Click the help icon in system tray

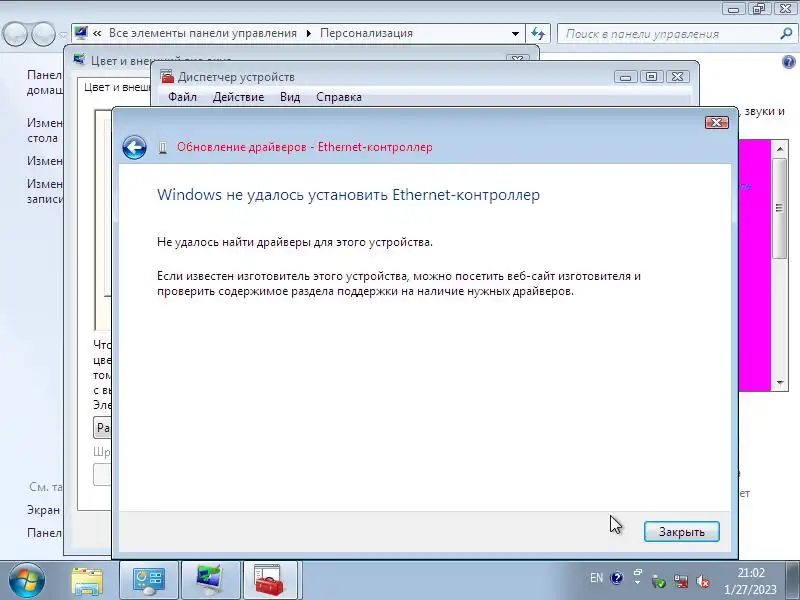point(617,578)
